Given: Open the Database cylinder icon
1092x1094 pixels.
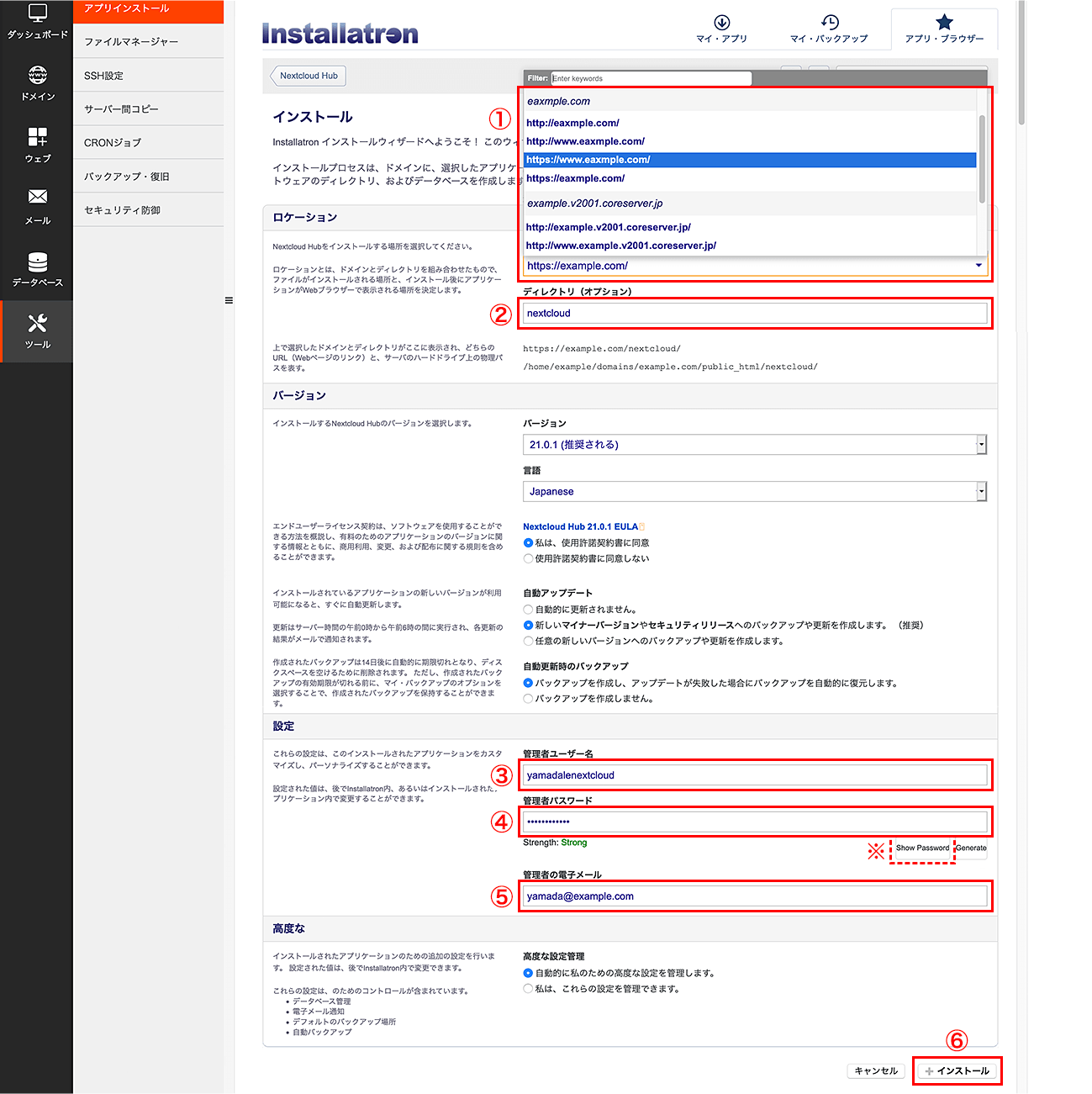Looking at the screenshot, I should [x=38, y=262].
